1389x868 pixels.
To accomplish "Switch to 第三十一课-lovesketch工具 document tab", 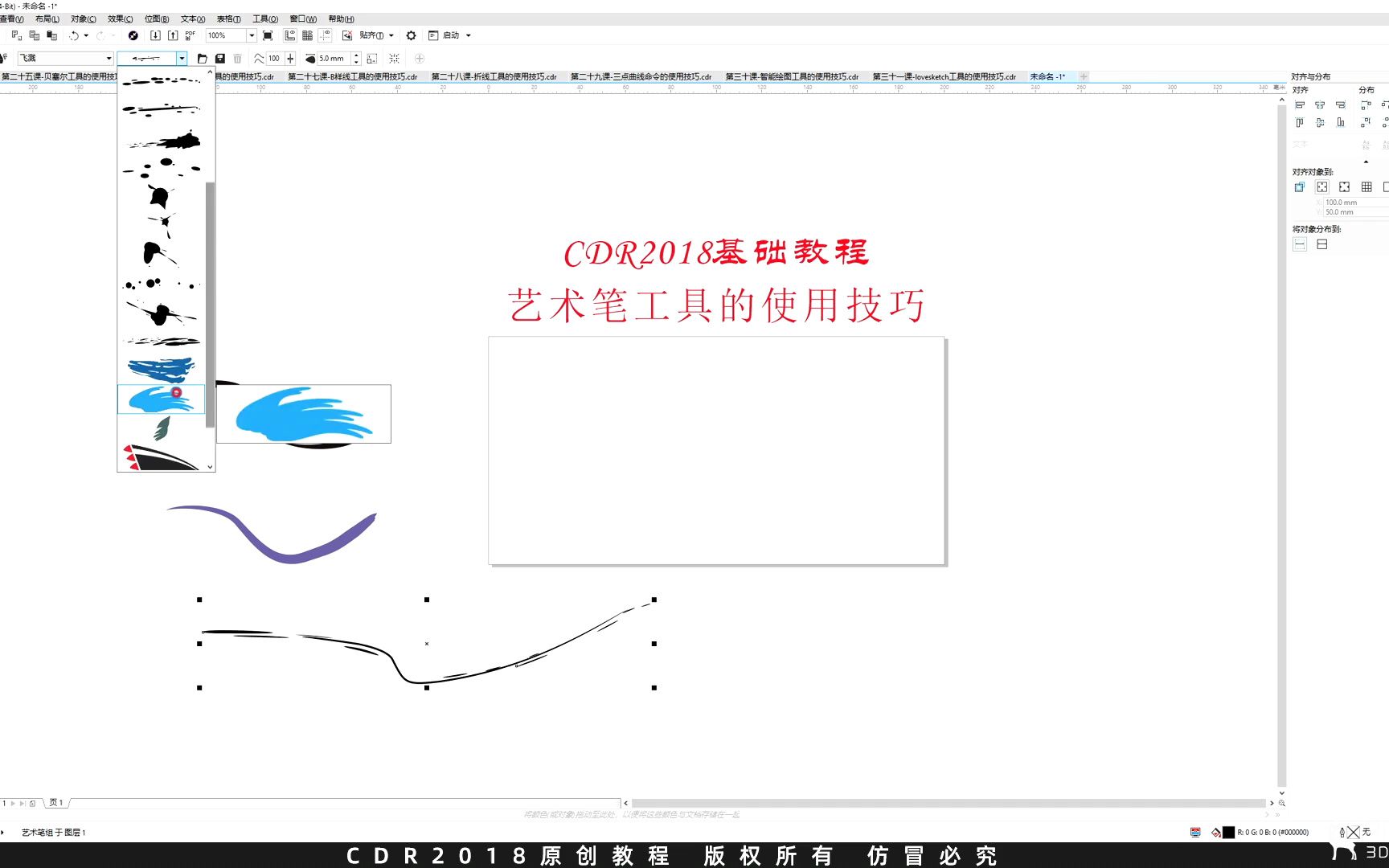I will tap(944, 77).
